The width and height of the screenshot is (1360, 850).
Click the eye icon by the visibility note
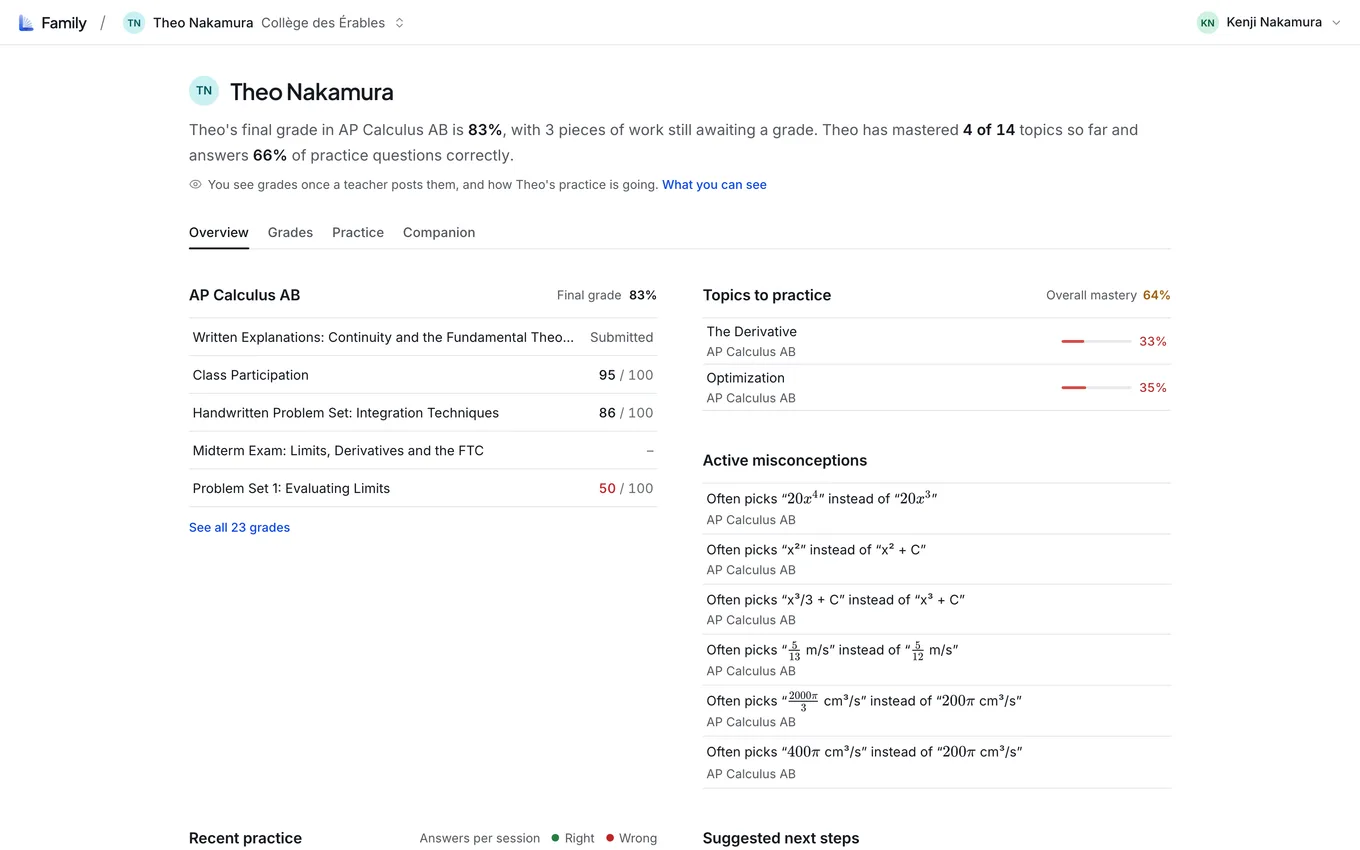pos(196,185)
